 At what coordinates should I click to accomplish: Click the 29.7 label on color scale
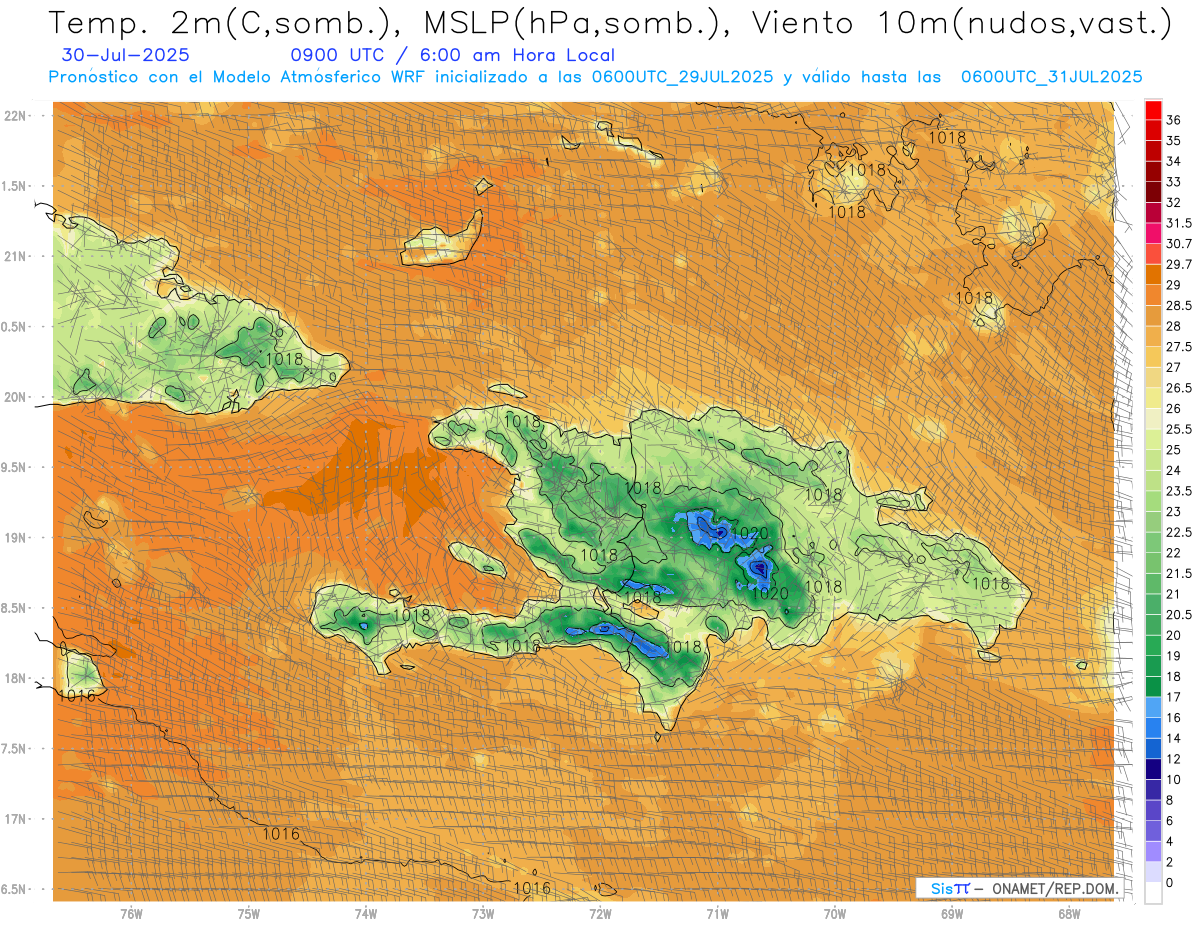click(x=1179, y=264)
